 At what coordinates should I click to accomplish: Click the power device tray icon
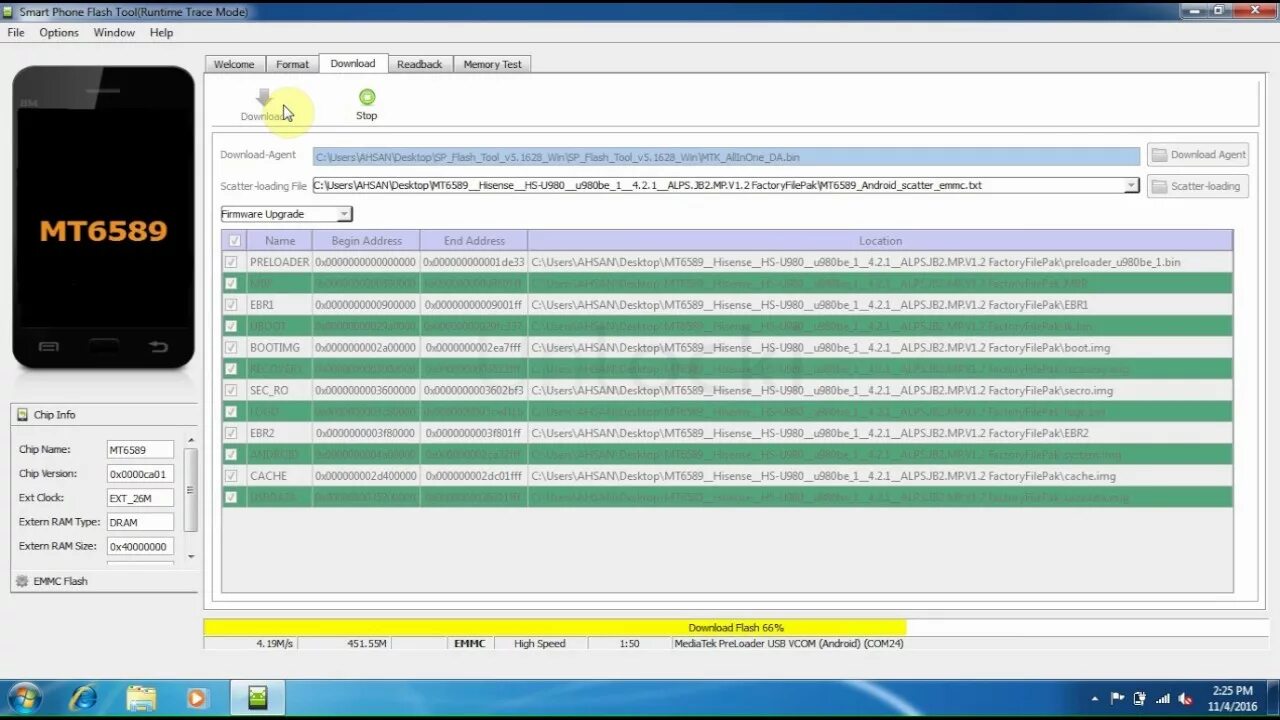[x=1140, y=698]
